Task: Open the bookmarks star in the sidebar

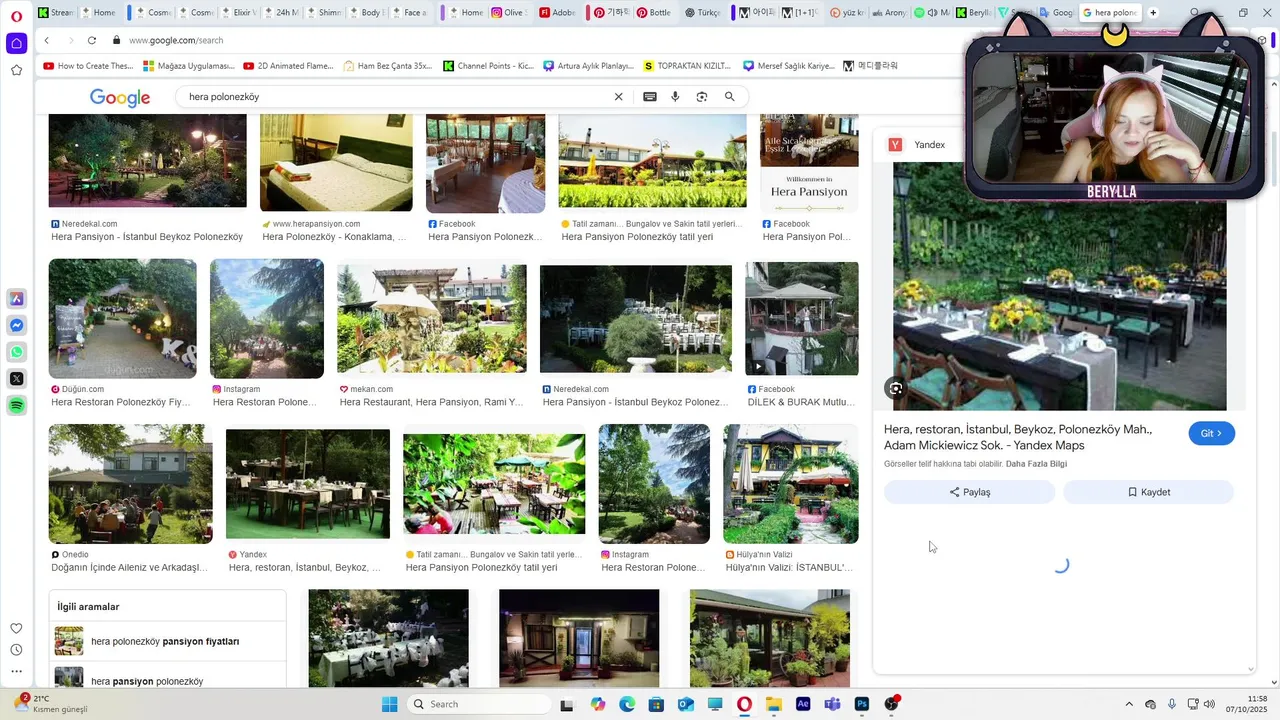Action: click(16, 70)
